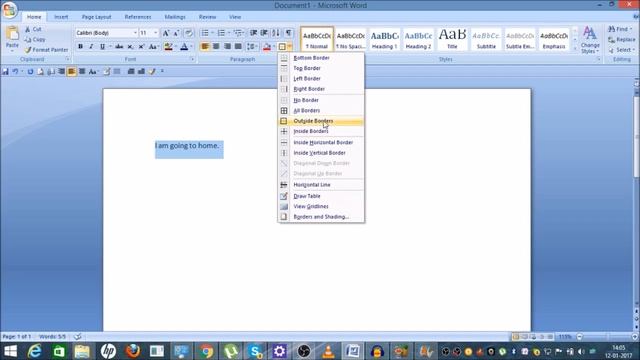This screenshot has width=640, height=360.
Task: Open the Insert tab
Action: (x=61, y=17)
